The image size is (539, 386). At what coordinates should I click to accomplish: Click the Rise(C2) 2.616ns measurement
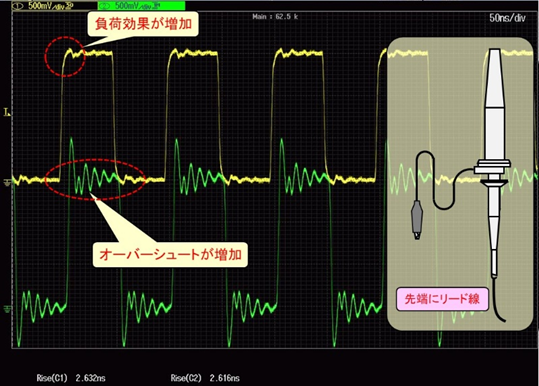coord(205,378)
